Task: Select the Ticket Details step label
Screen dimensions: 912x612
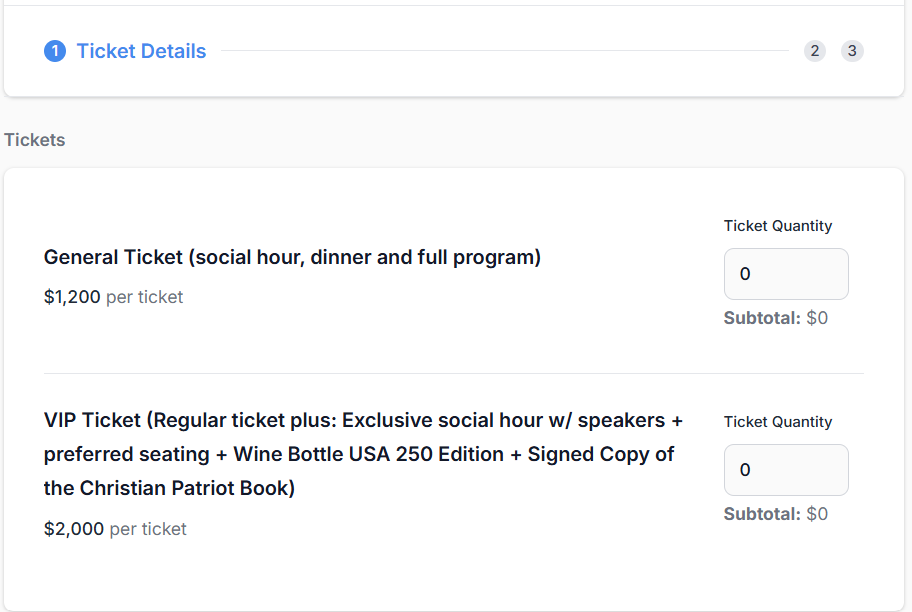Action: point(141,51)
